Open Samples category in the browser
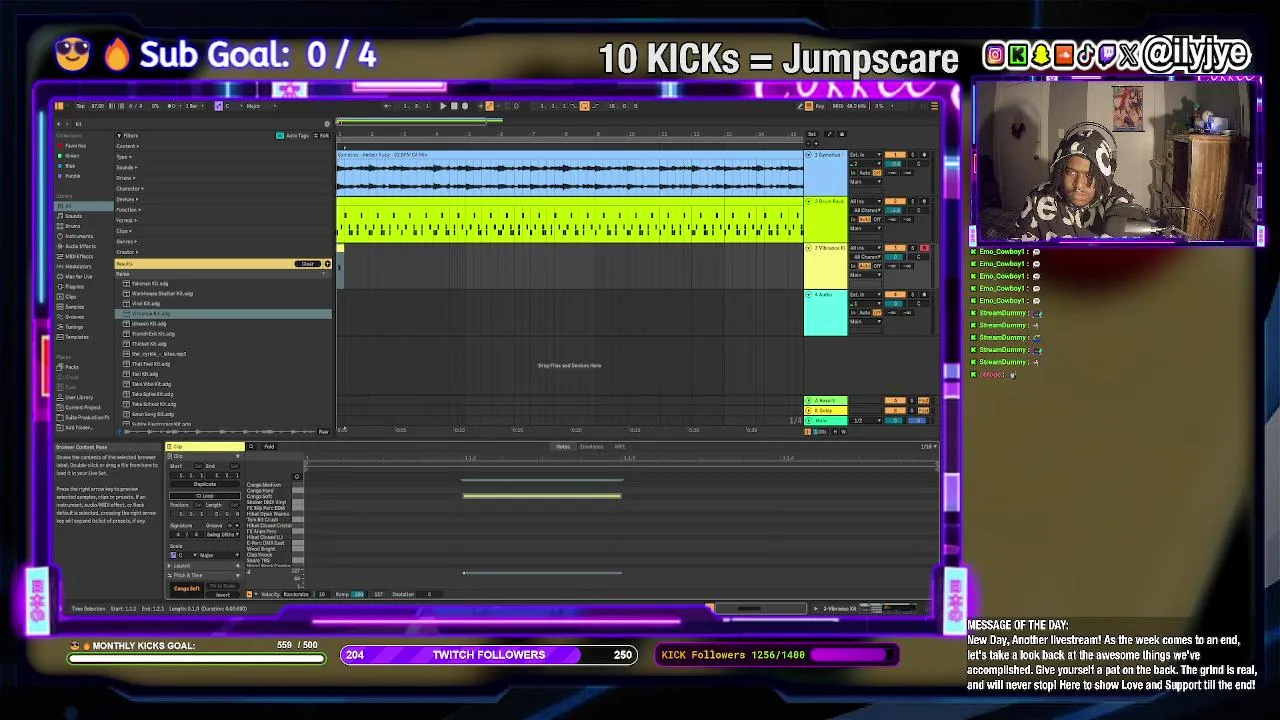Viewport: 1280px width, 720px height. [72, 307]
